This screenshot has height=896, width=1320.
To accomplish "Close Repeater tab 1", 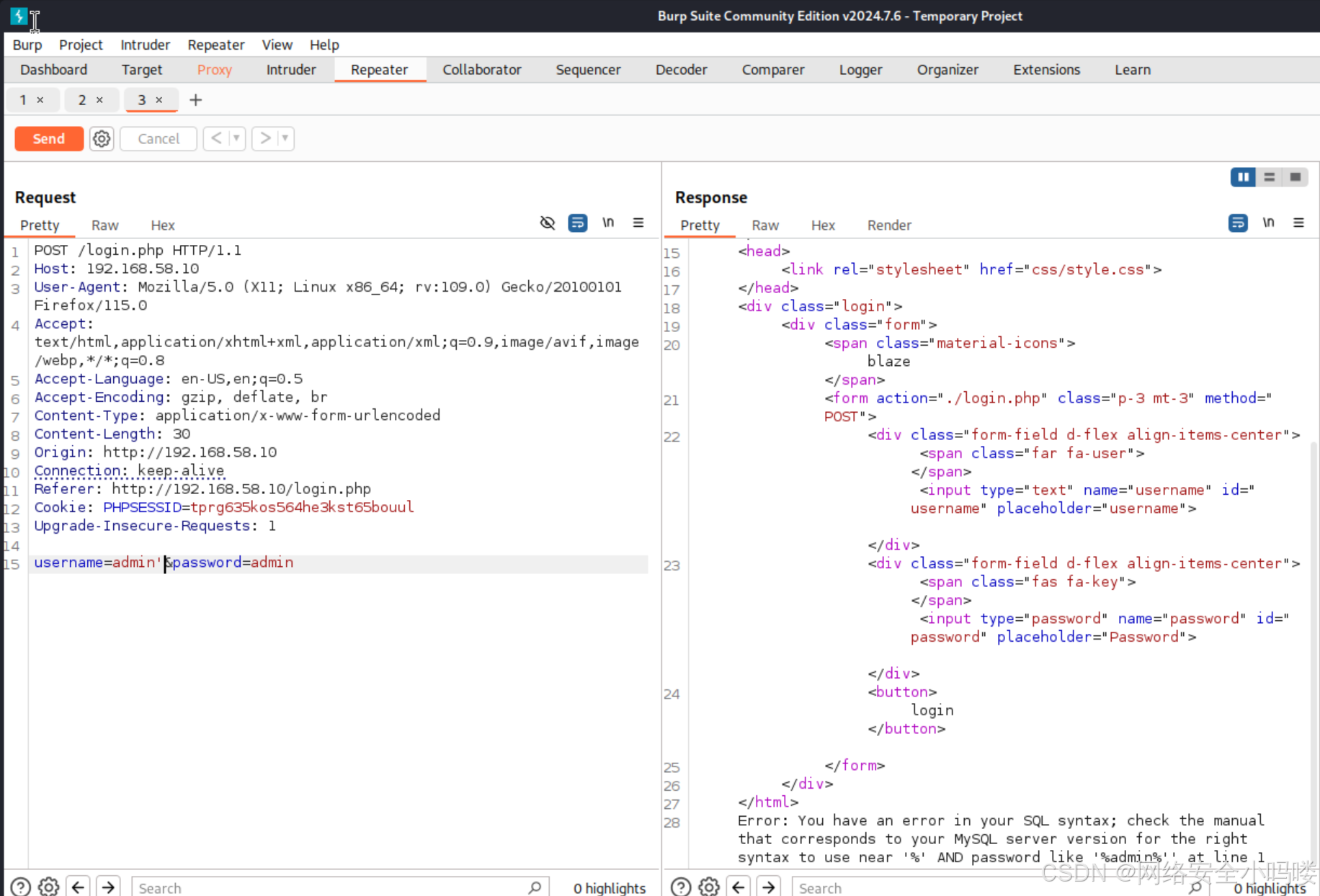I will pyautogui.click(x=40, y=100).
